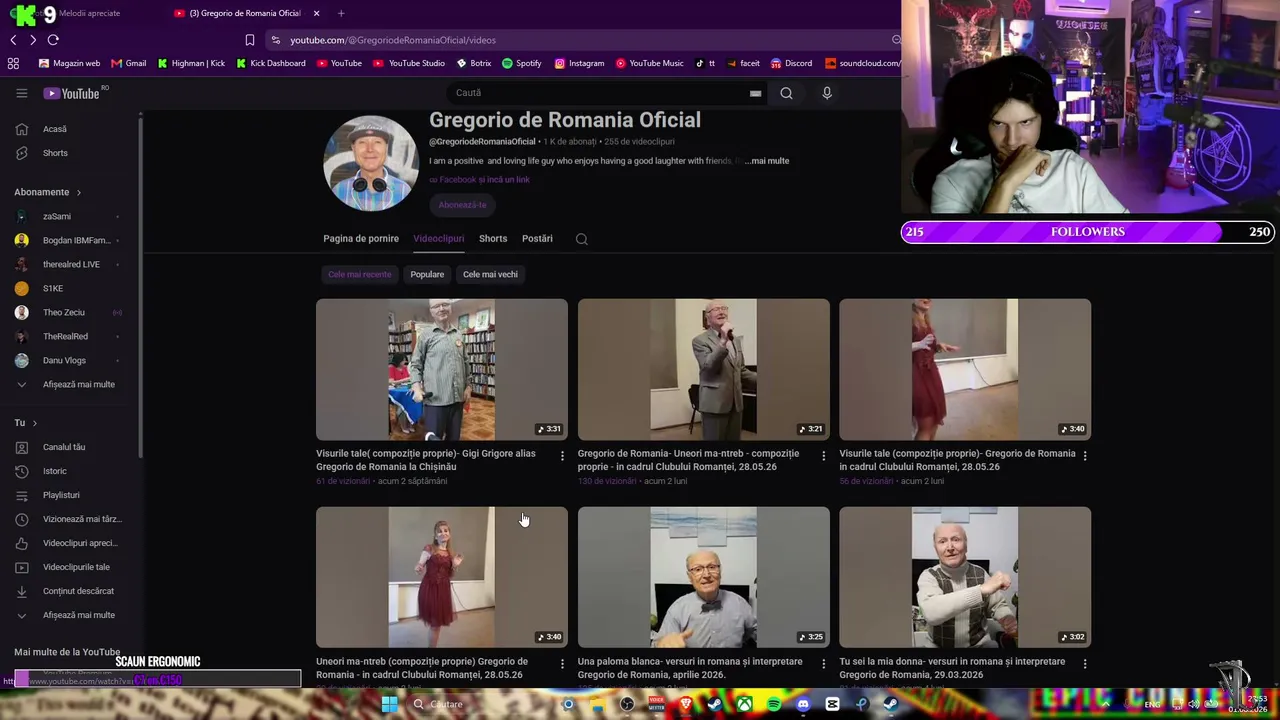Go forward in the browser
Viewport: 1280px width, 720px height.
pyautogui.click(x=33, y=40)
